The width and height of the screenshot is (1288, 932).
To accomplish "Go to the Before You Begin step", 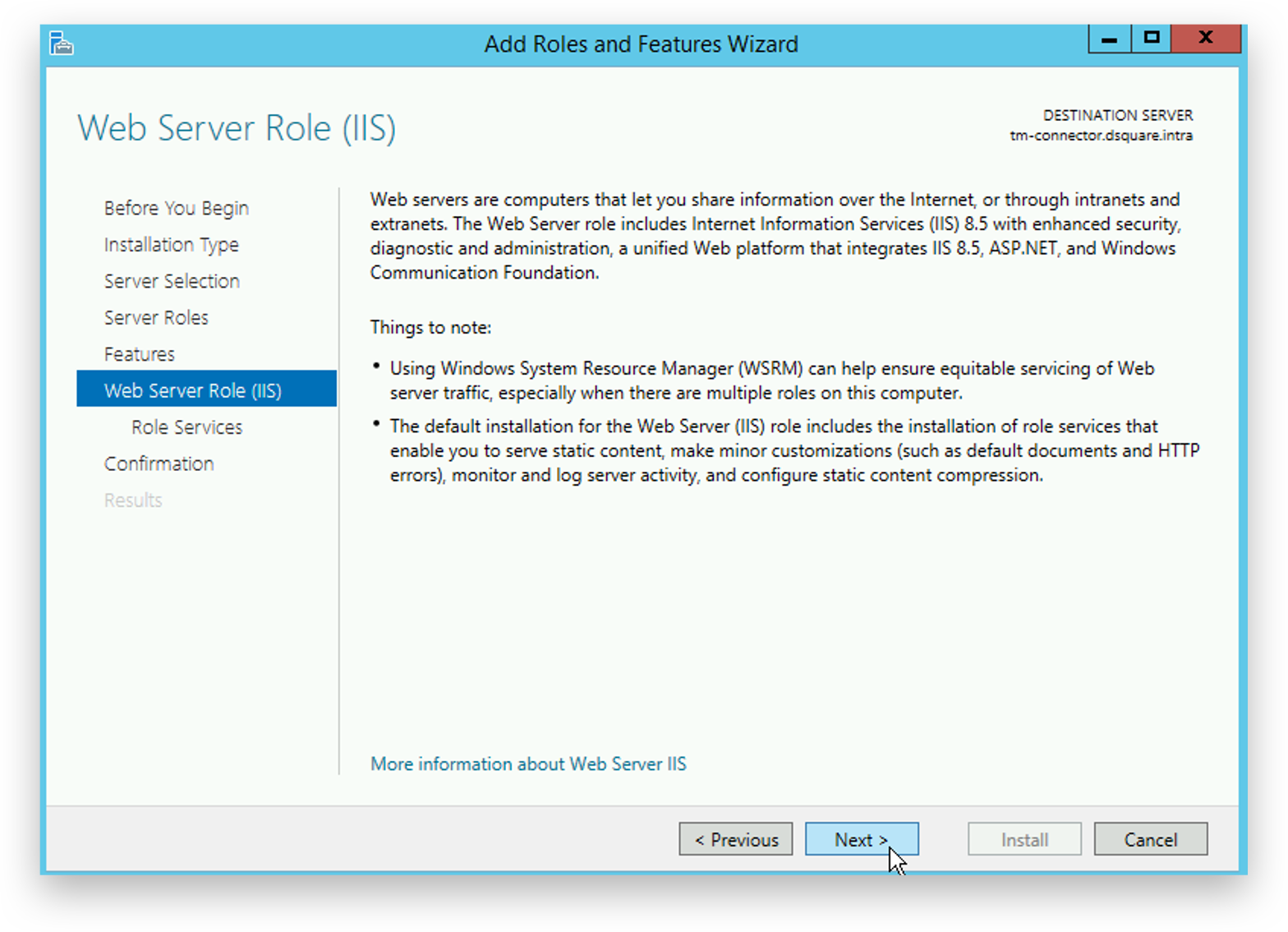I will [x=176, y=208].
